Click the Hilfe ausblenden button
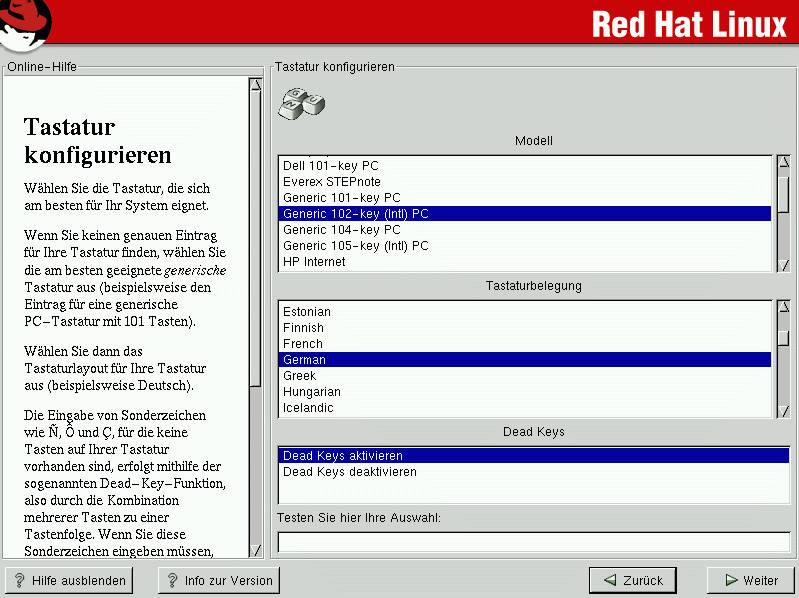The image size is (799, 598). [69, 580]
